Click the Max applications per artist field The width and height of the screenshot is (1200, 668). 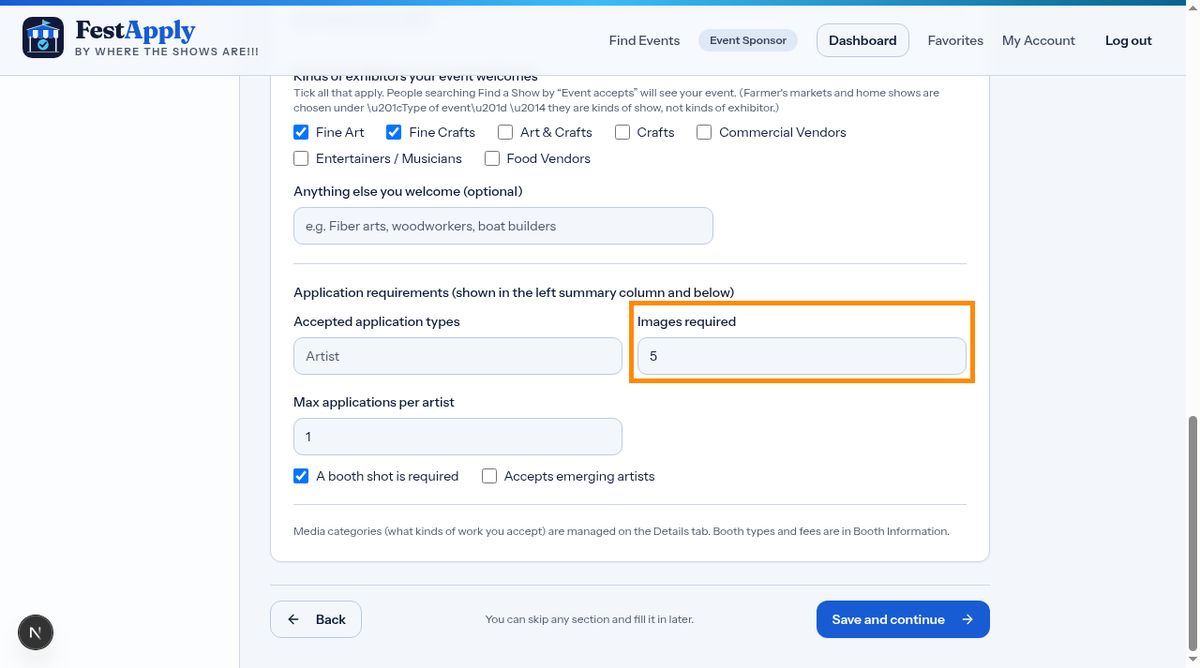pyautogui.click(x=458, y=436)
